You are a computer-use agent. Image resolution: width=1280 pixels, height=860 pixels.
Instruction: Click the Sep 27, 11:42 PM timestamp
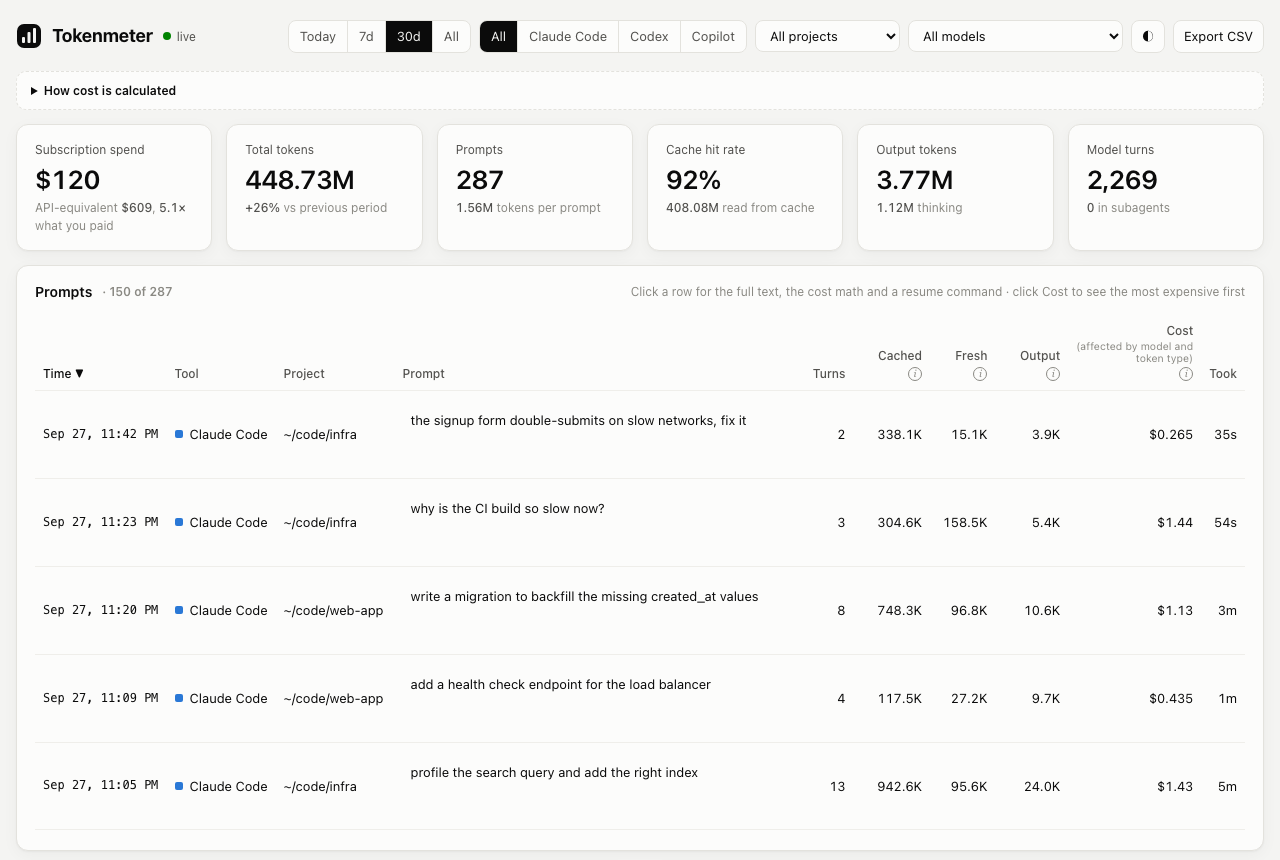100,434
